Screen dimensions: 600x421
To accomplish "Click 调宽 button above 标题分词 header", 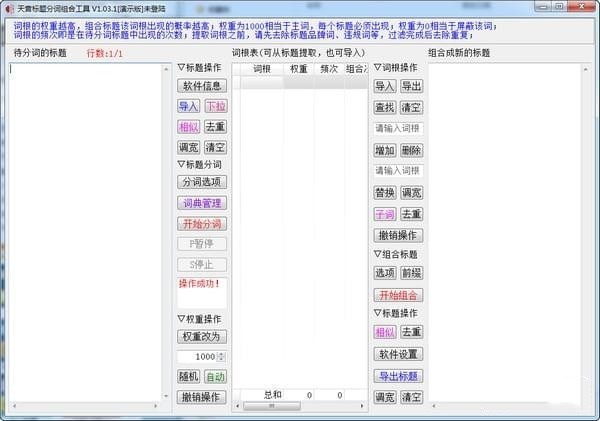I will 188,147.
